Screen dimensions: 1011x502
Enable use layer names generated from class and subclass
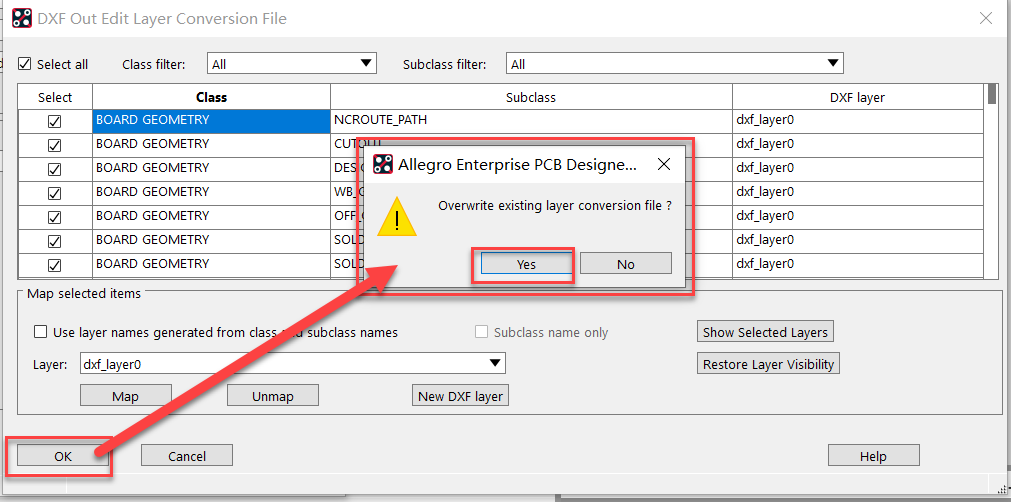[41, 332]
